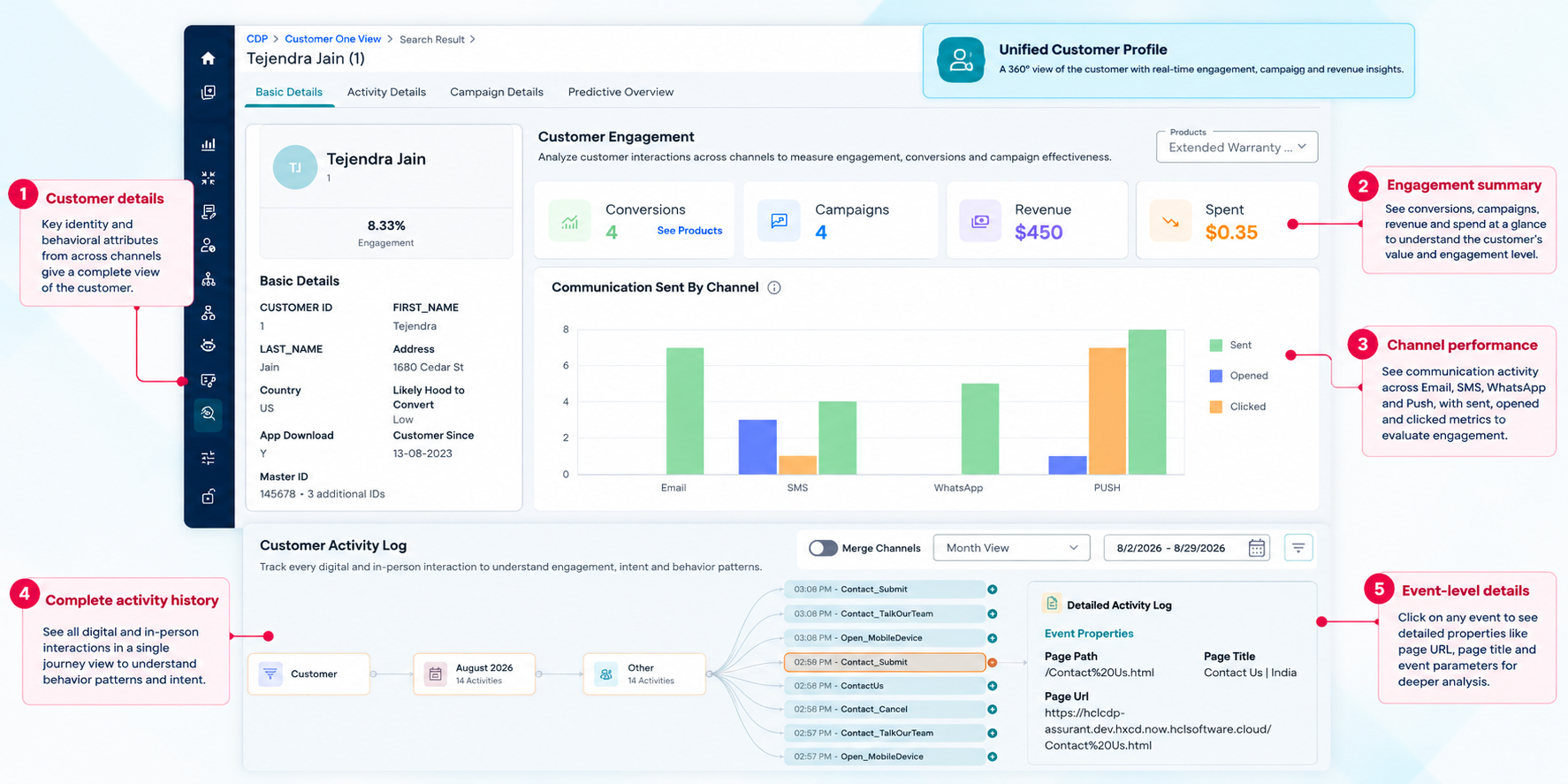Image resolution: width=1568 pixels, height=784 pixels.
Task: Expand the Contact_Cancel event plus icon
Action: [x=993, y=710]
